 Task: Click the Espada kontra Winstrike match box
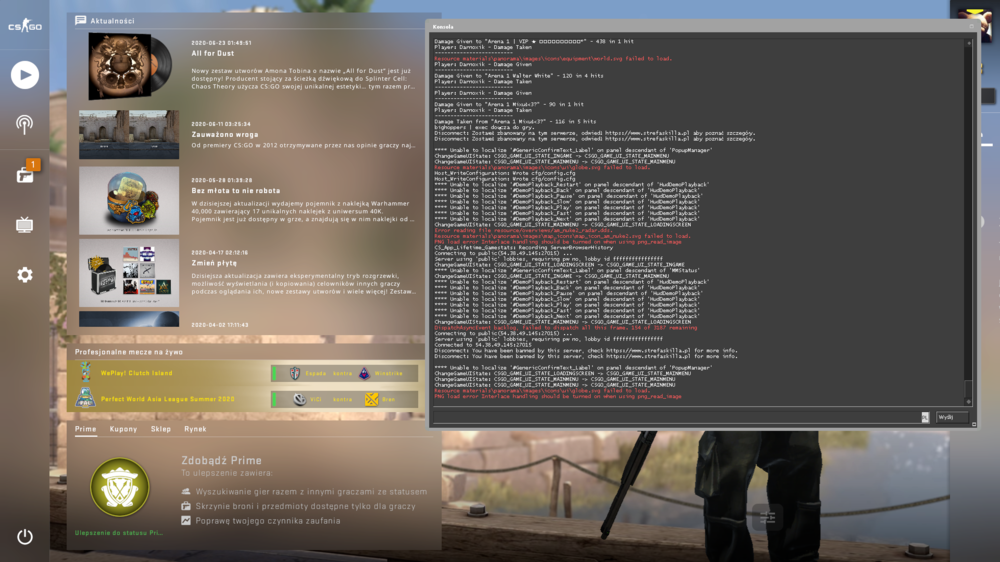pyautogui.click(x=344, y=373)
